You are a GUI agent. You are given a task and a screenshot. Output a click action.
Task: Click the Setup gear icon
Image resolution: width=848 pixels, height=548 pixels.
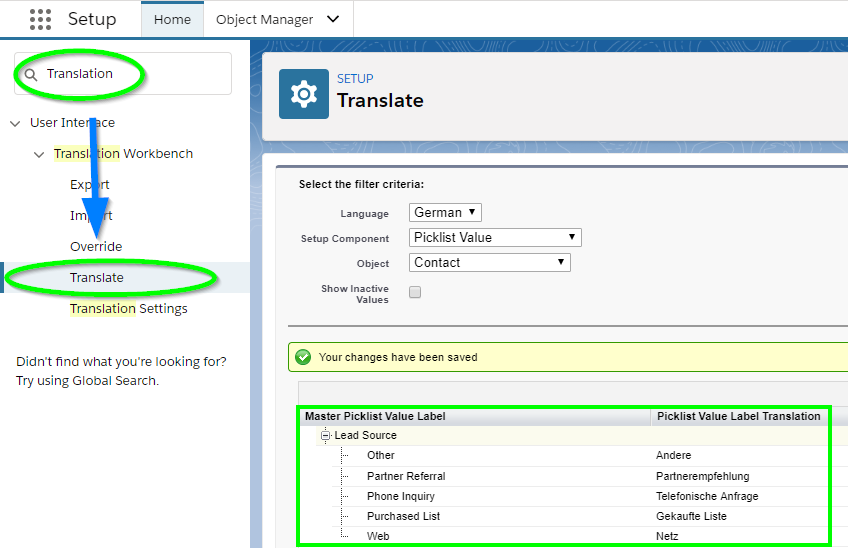coord(304,94)
